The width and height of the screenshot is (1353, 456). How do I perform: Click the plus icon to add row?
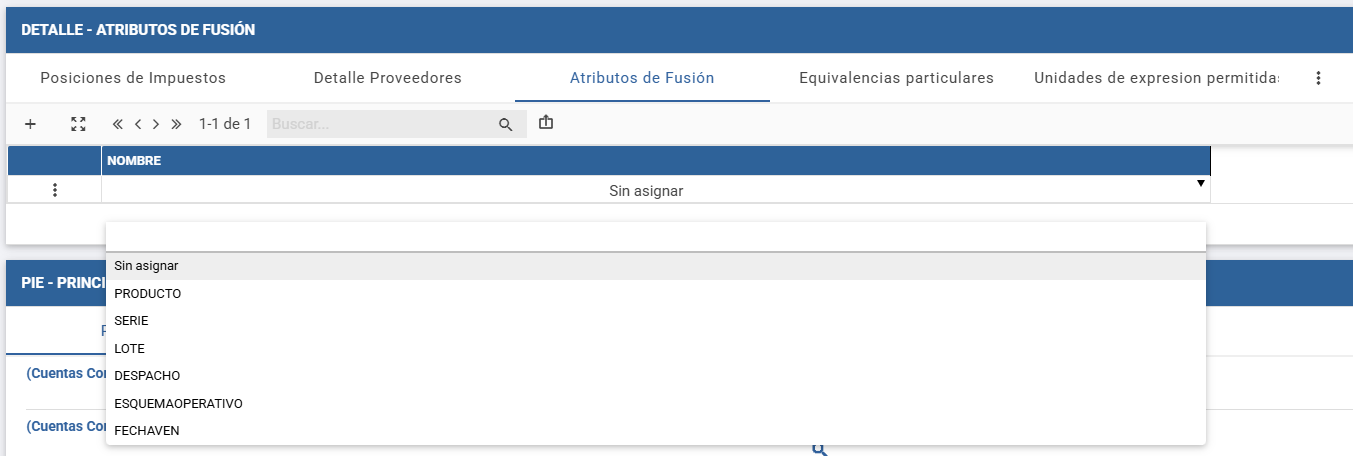point(30,124)
